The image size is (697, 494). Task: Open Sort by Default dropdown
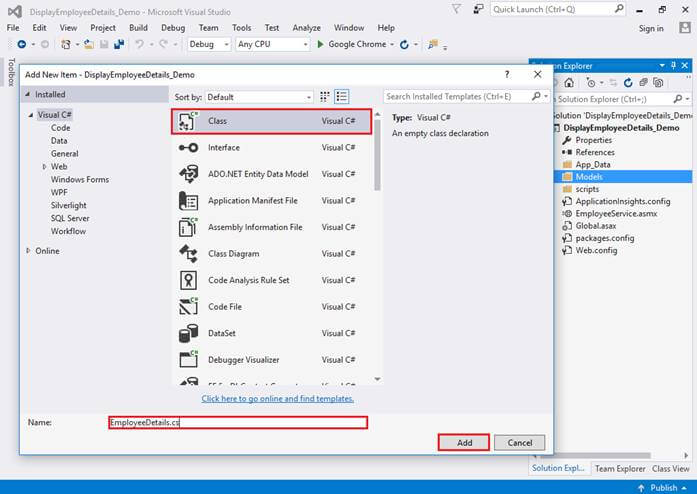[x=259, y=97]
